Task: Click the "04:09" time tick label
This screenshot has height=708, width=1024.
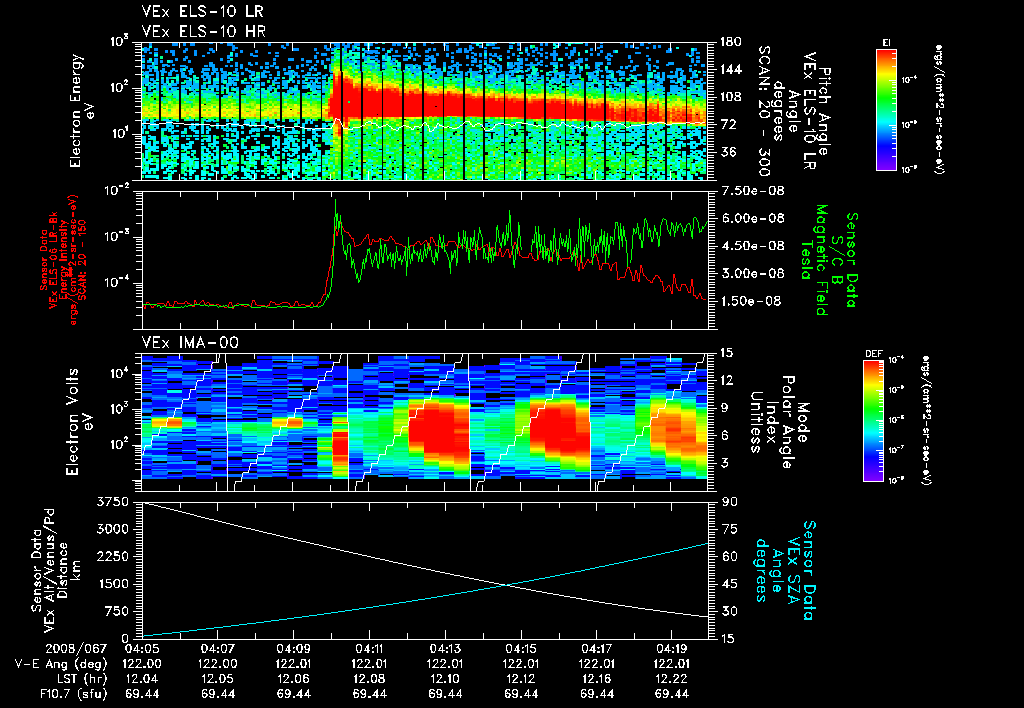Action: pos(294,649)
